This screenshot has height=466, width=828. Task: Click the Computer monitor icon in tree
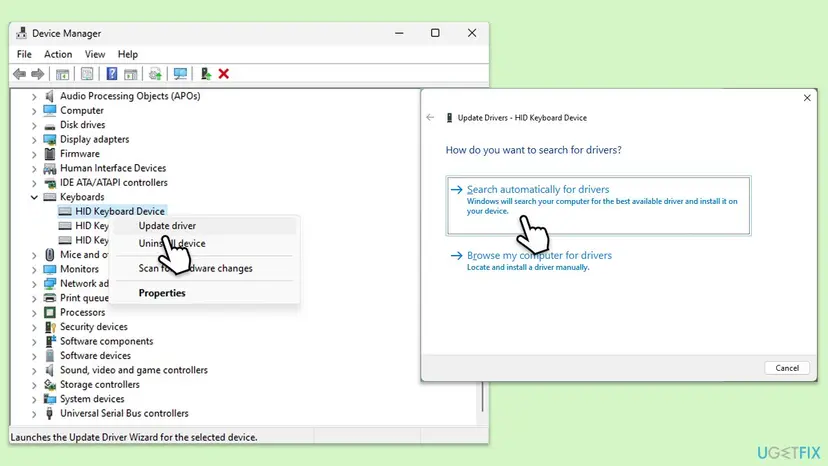[50, 110]
